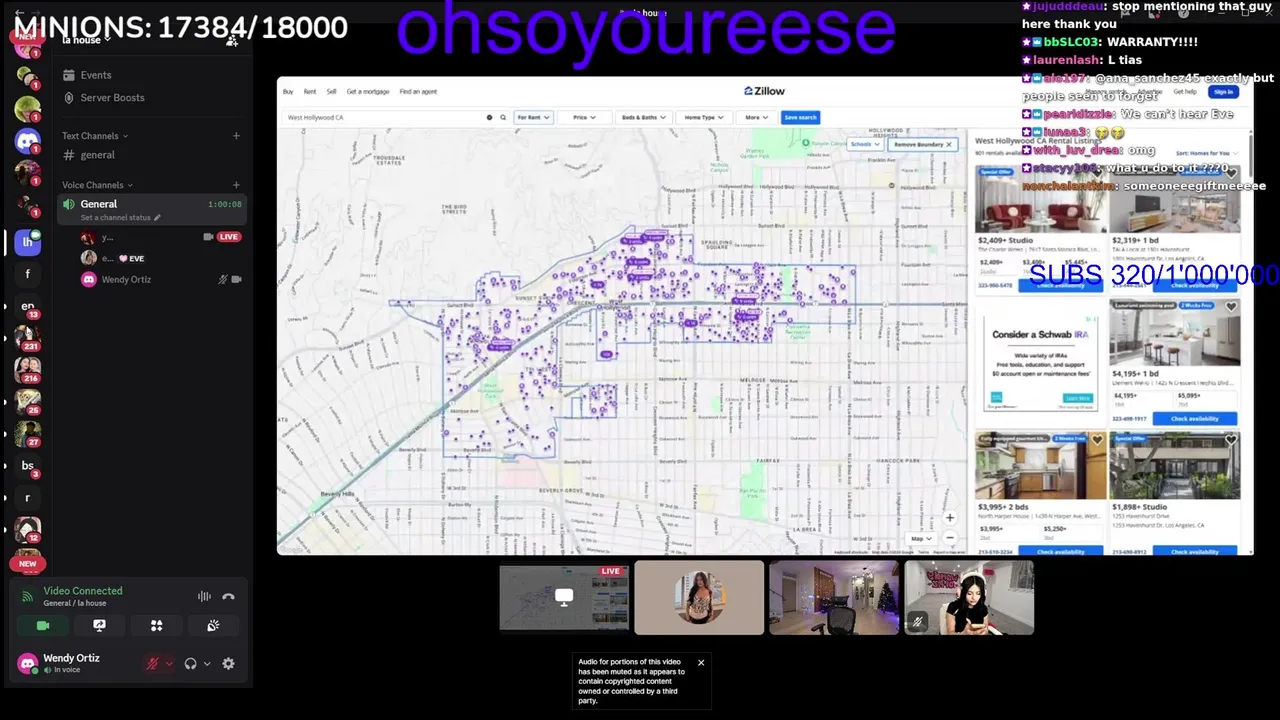Open activities launcher icon
The image size is (1280, 720).
(x=156, y=625)
